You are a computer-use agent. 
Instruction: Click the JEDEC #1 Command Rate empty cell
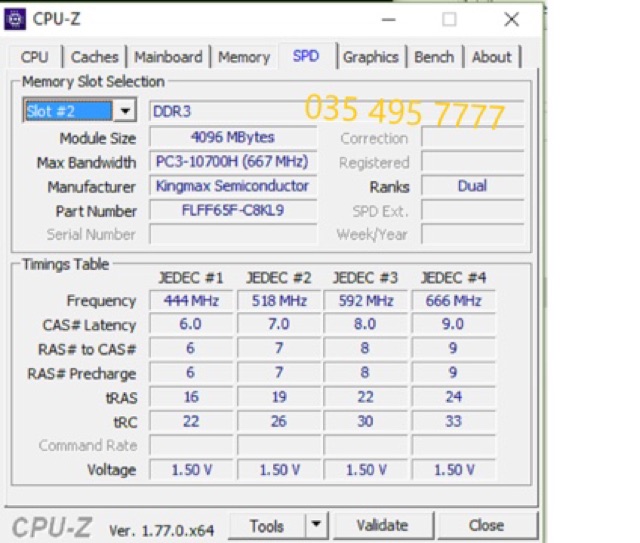(191, 445)
